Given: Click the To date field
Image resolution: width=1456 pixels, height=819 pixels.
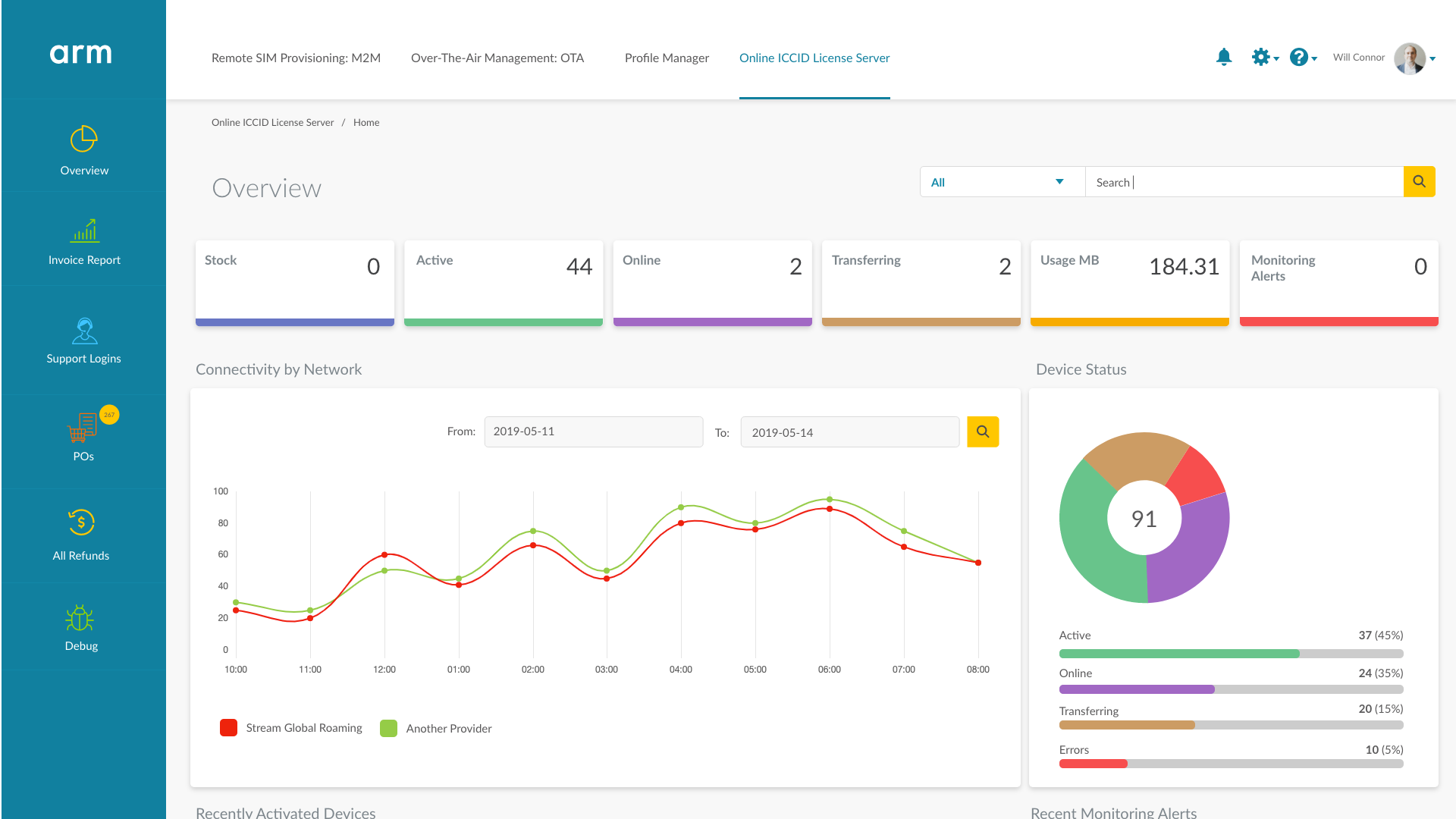Looking at the screenshot, I should (x=850, y=431).
